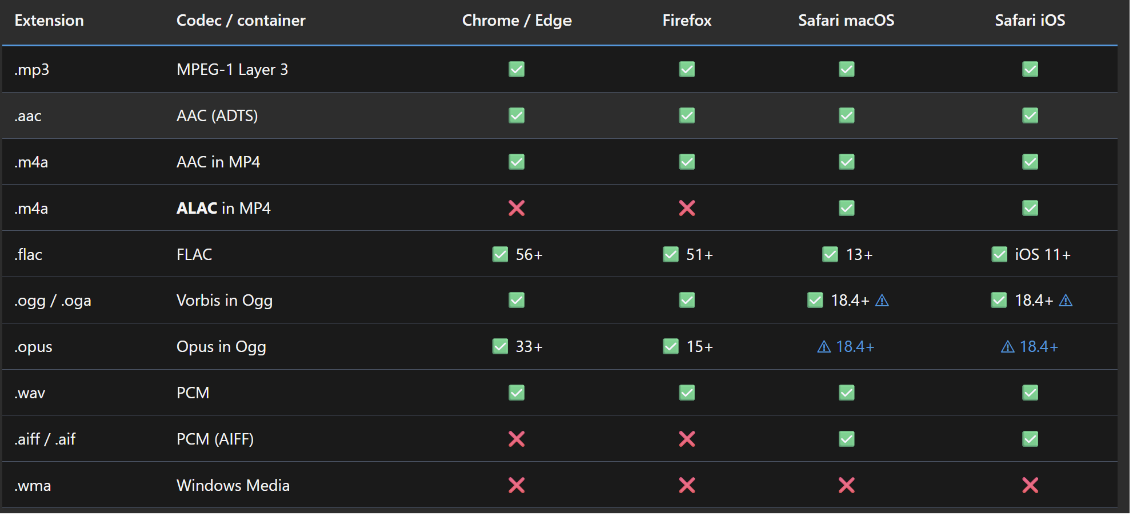Click the MPEG-1 Layer 3 codec cell
1130x514 pixels.
pyautogui.click(x=232, y=70)
